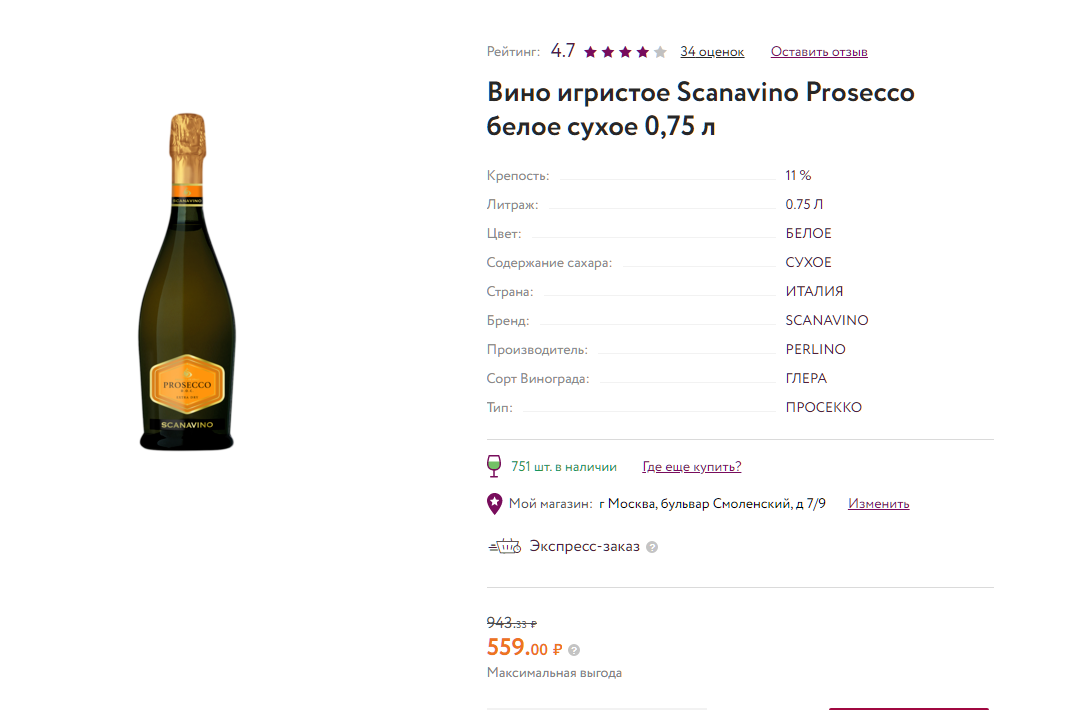Screen dimensions: 1084x710
Task: Open the 34 оценок reviews link
Action: [x=712, y=52]
